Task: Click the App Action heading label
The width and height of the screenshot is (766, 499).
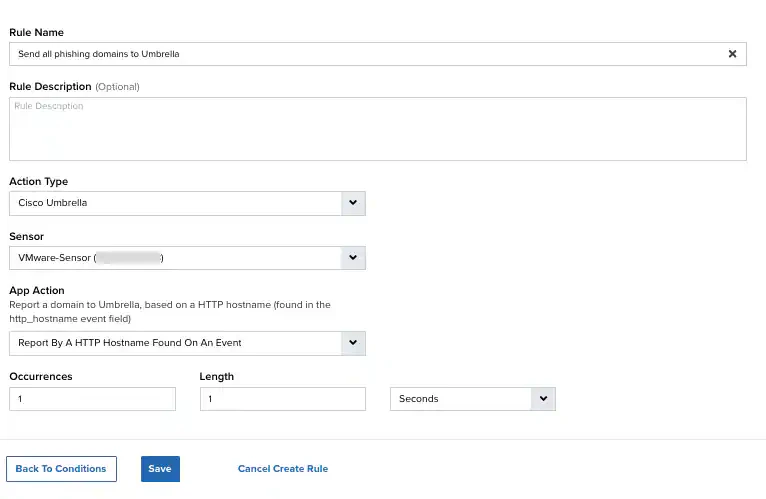Action: click(x=37, y=290)
